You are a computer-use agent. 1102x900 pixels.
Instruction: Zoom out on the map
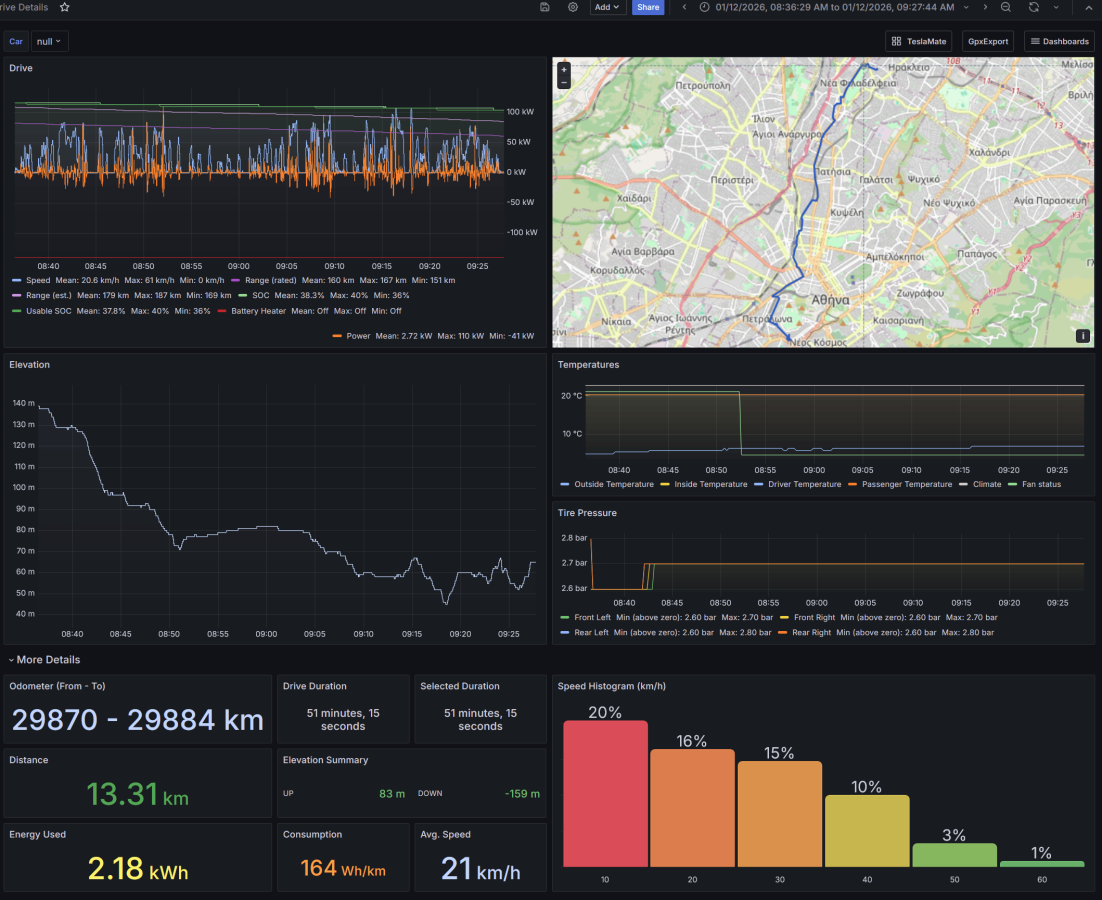click(564, 83)
